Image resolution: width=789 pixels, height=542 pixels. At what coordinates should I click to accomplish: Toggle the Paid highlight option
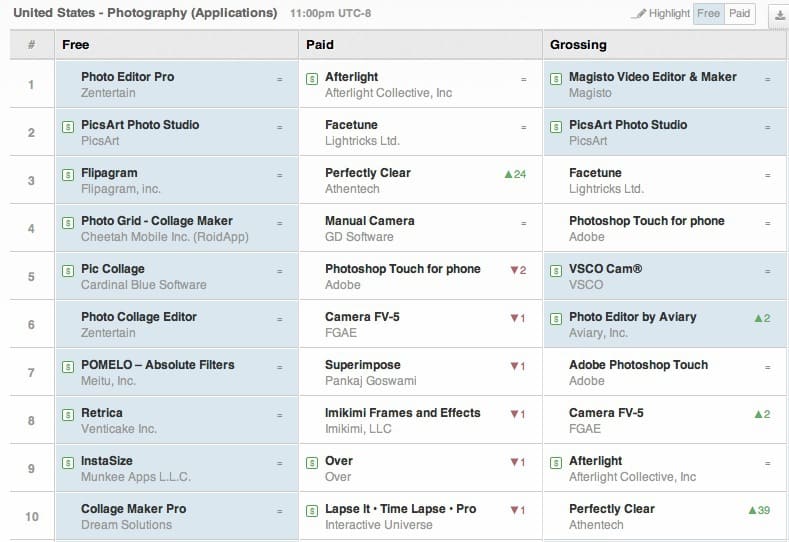click(x=740, y=14)
